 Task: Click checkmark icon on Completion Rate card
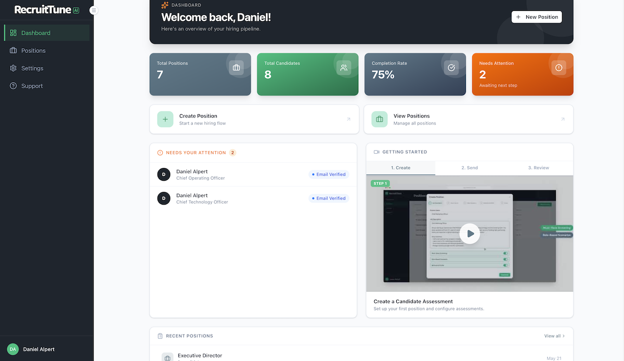pos(451,68)
